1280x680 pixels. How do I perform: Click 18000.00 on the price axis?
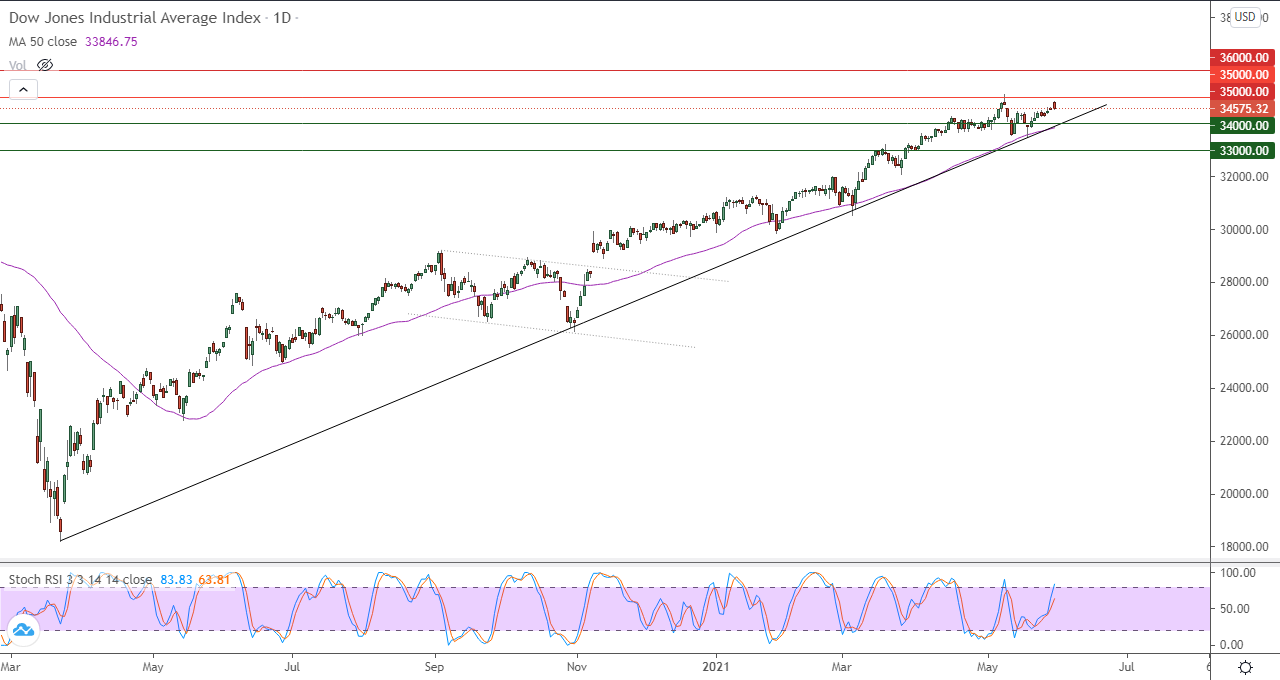click(x=1245, y=547)
